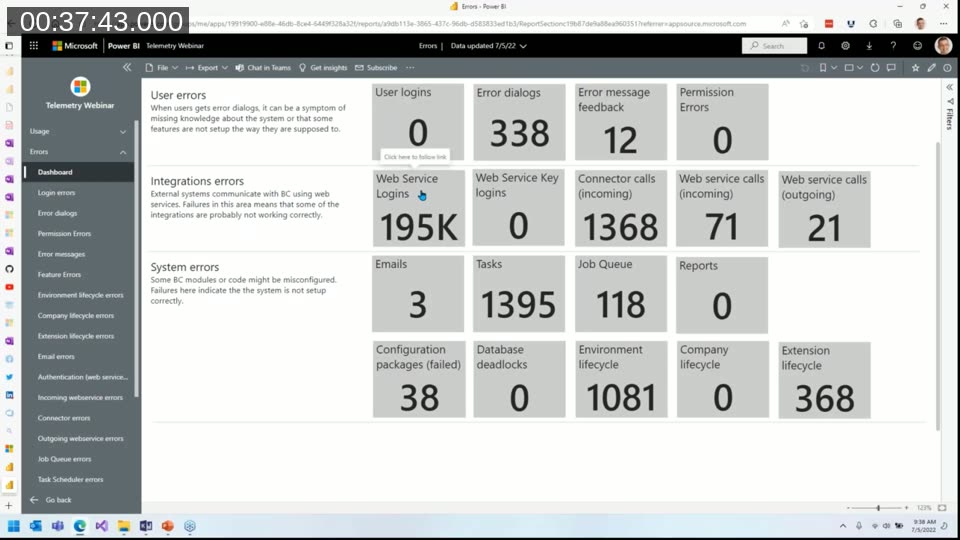
Task: Click the edit pencil icon in toolbar
Action: [x=931, y=68]
